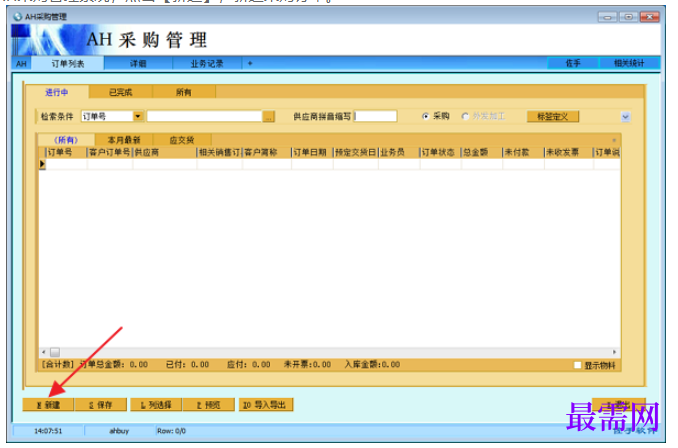This screenshot has width=678, height=448.
Task: Select the 采购 radio button
Action: [425, 116]
